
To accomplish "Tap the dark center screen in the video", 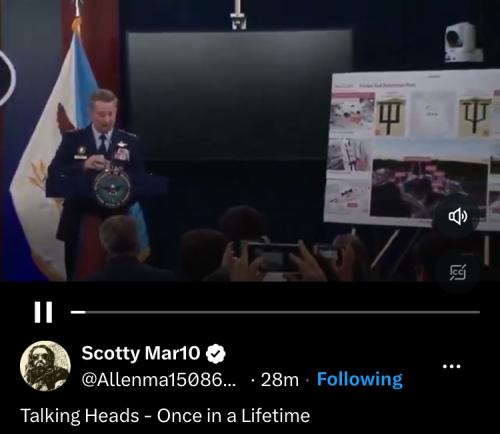I will [239, 96].
